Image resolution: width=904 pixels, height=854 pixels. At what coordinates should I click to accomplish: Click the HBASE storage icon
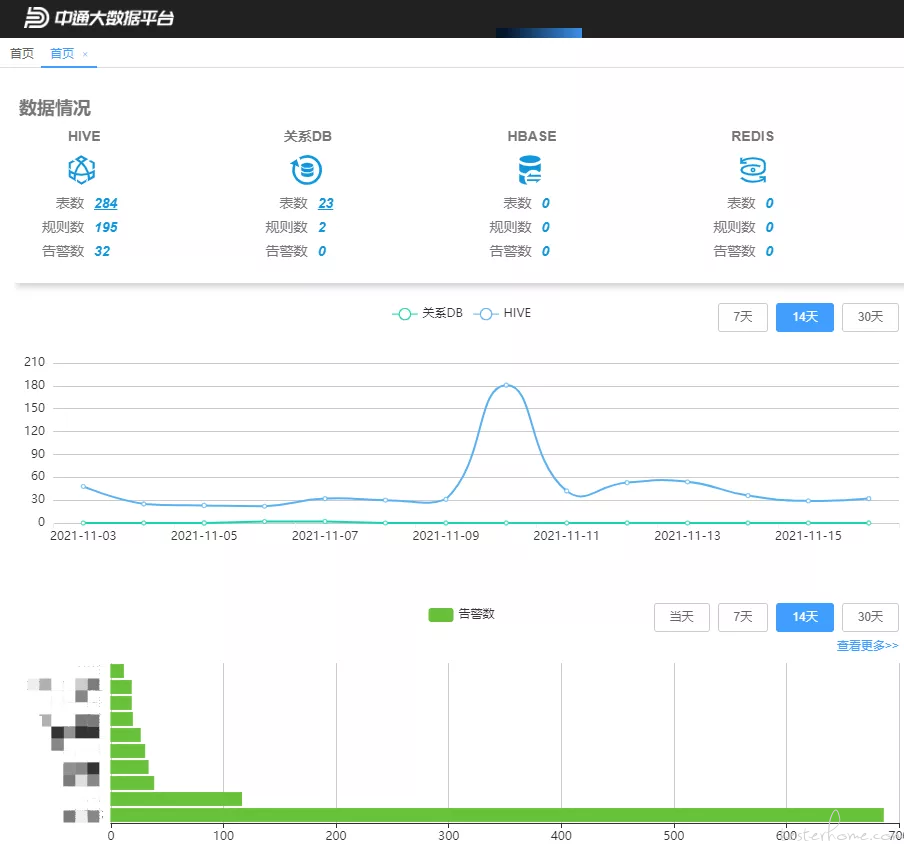(530, 170)
